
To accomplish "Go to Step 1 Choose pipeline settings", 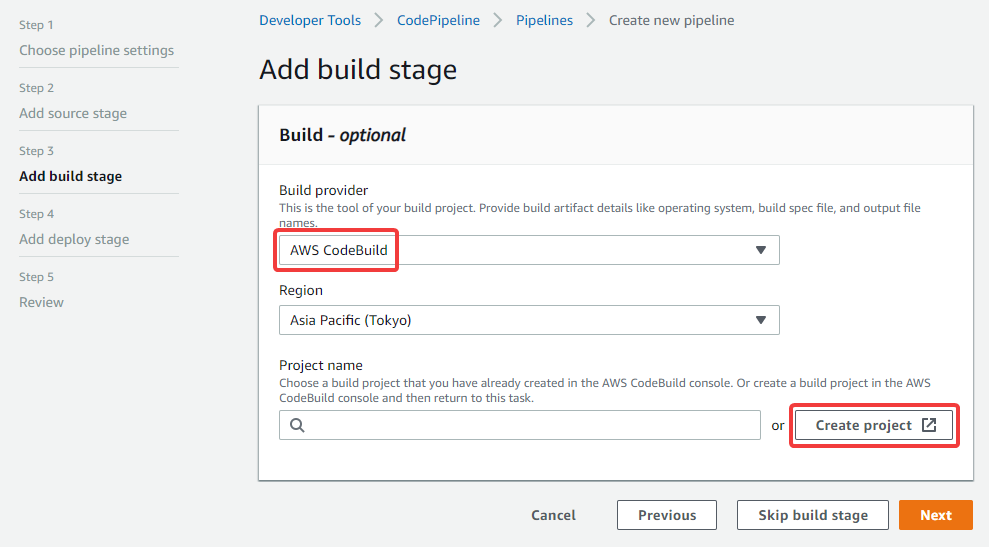I will pyautogui.click(x=97, y=50).
